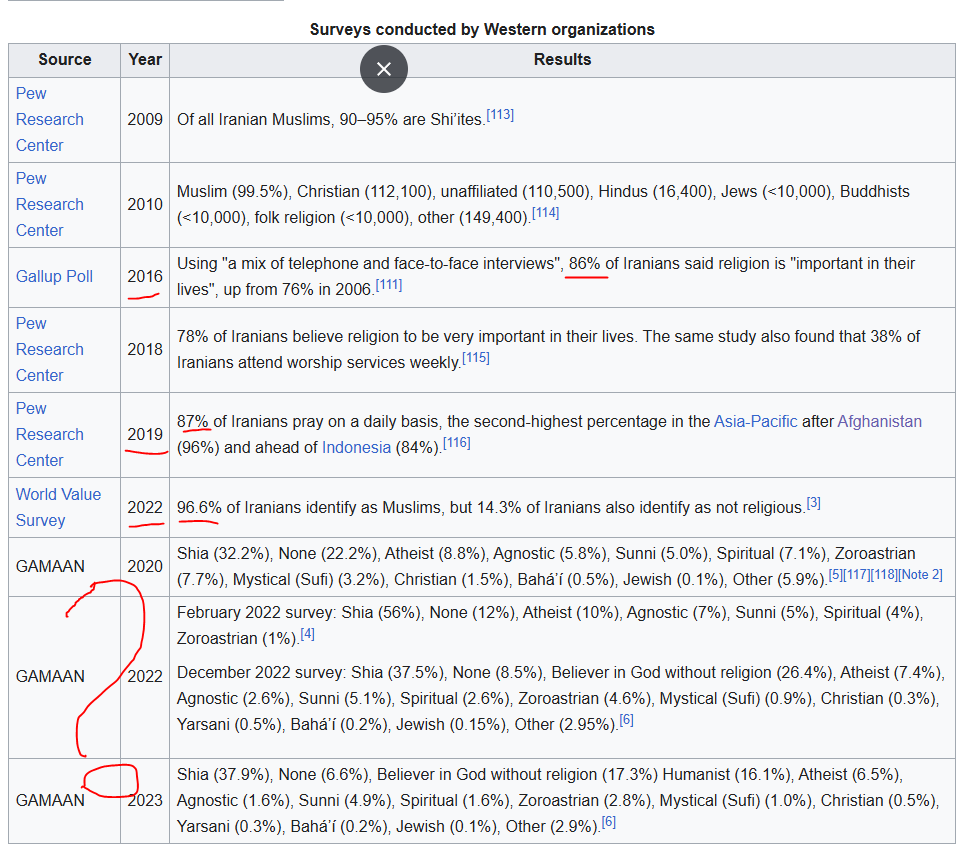Open the Gallup Poll link
This screenshot has height=853, width=966.
[54, 277]
